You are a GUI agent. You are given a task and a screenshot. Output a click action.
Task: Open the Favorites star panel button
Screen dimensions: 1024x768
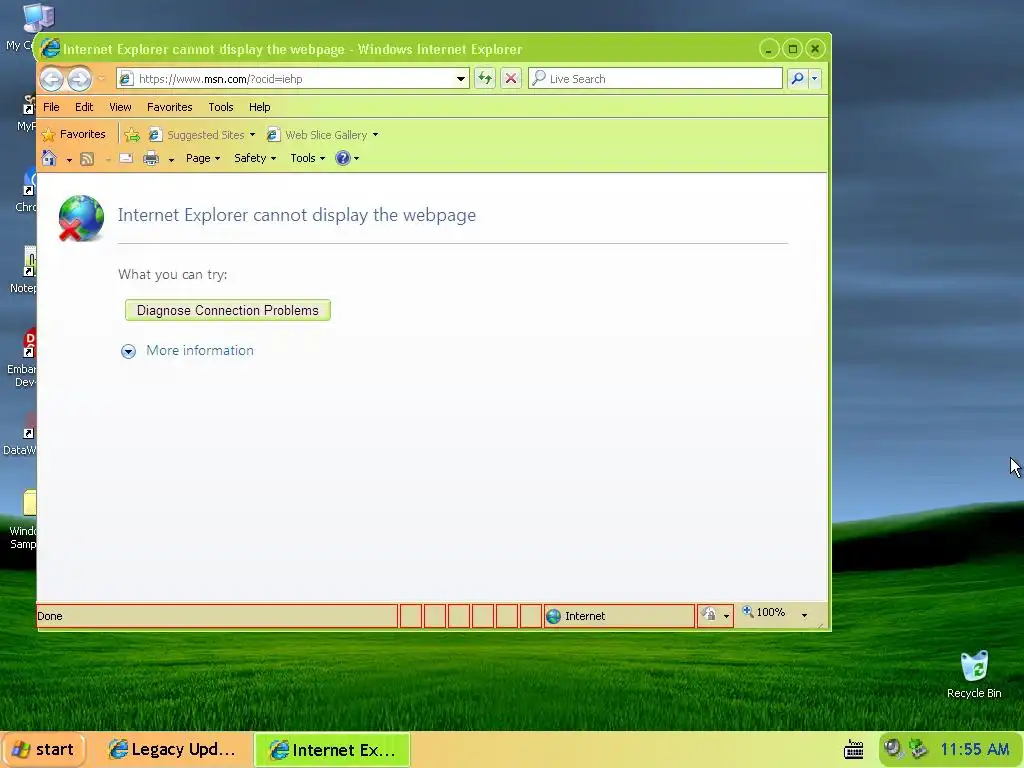73,135
